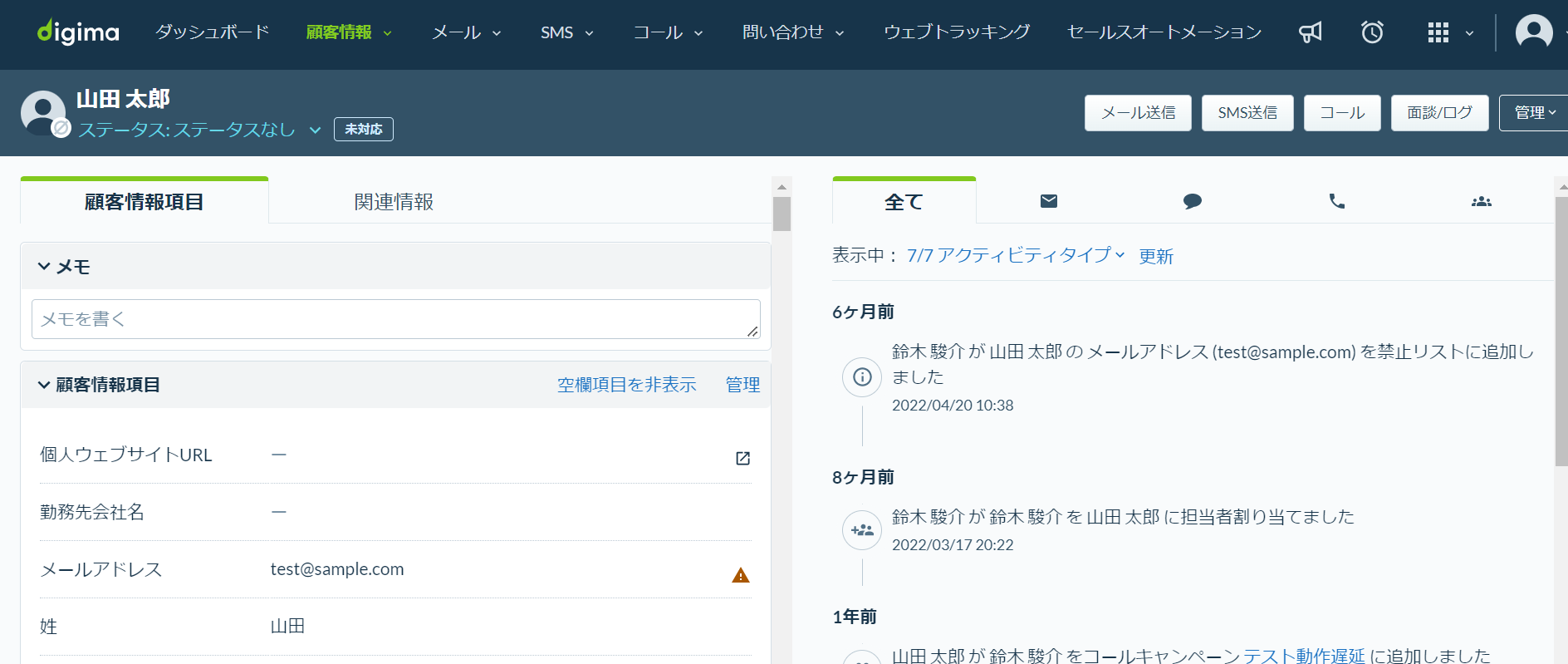Change status via ステータスなし dropdown
The image size is (1568, 664).
pyautogui.click(x=199, y=130)
